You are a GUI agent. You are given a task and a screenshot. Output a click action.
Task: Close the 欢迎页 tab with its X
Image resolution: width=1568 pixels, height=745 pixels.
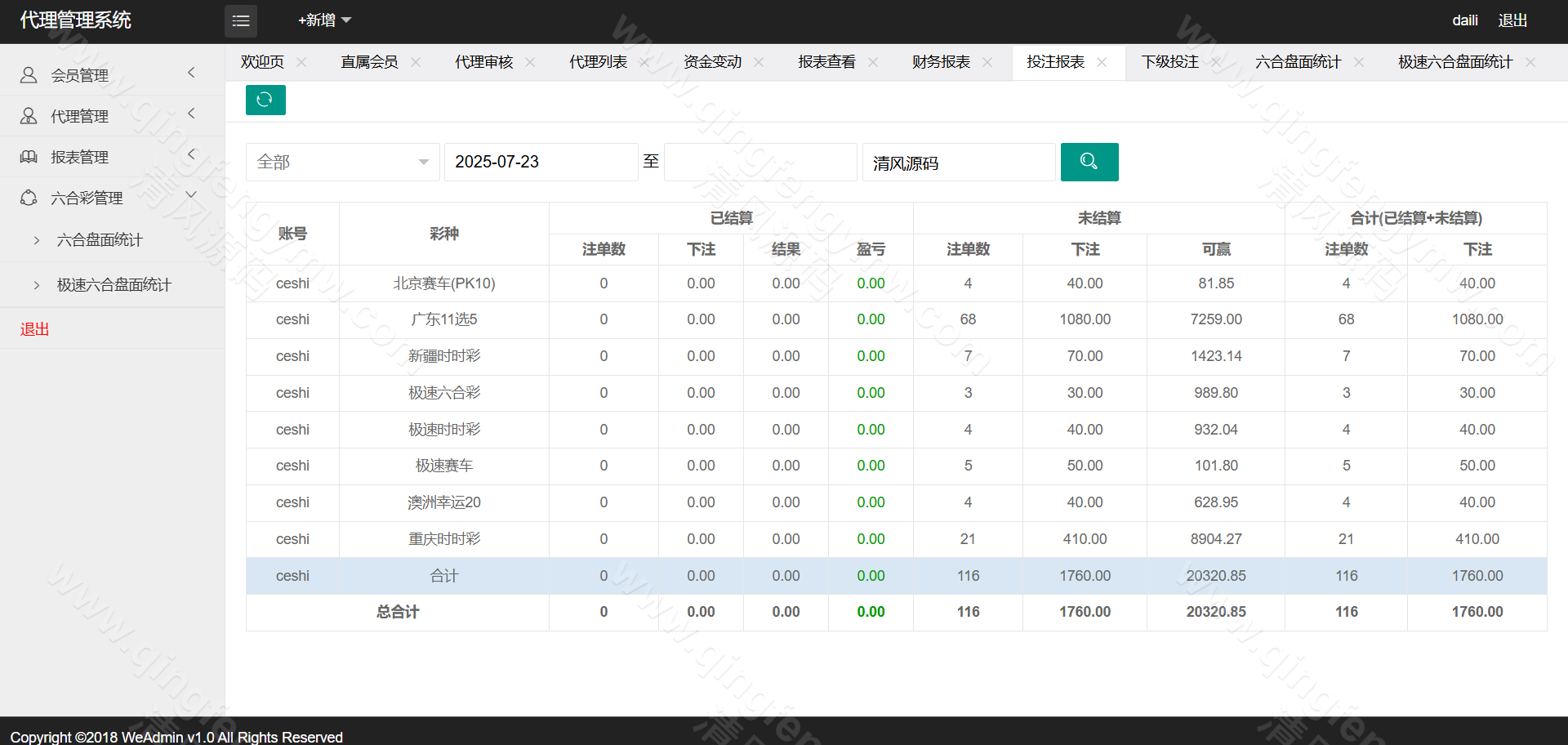click(301, 62)
